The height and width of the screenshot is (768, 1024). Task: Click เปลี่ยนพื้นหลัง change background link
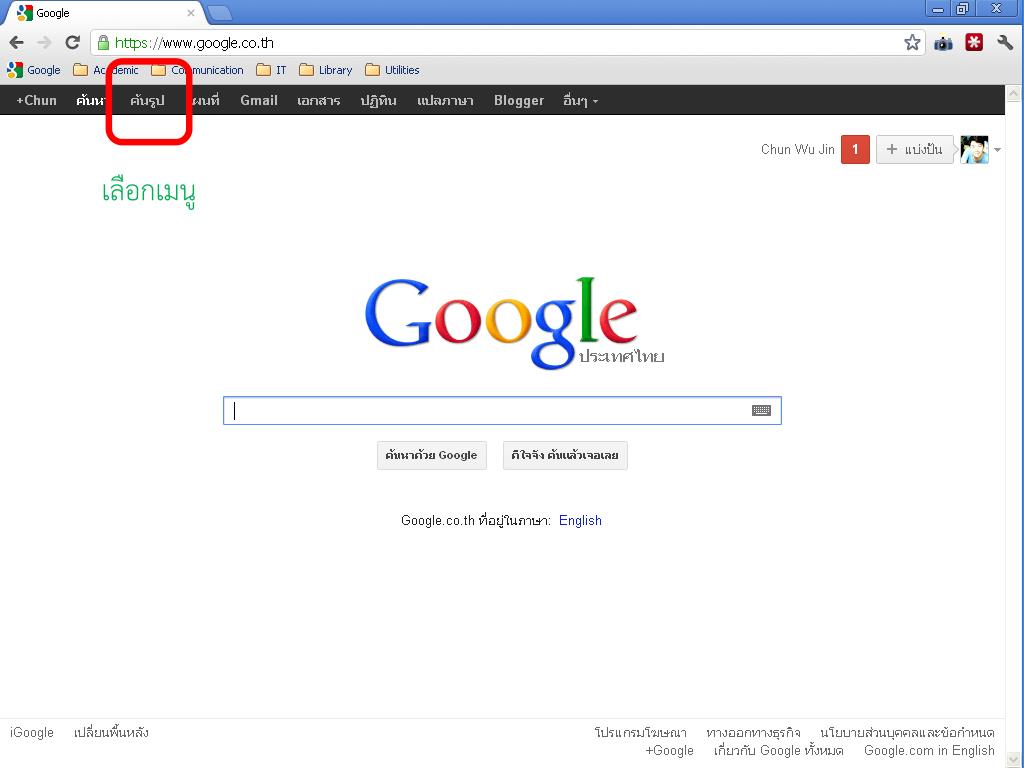(x=111, y=733)
